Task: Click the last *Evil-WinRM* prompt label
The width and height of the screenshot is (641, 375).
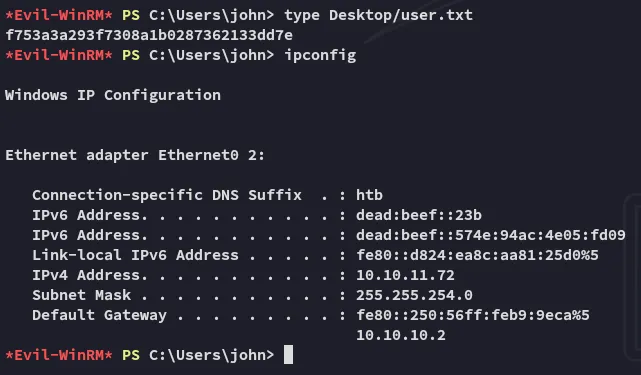Action: 59,355
